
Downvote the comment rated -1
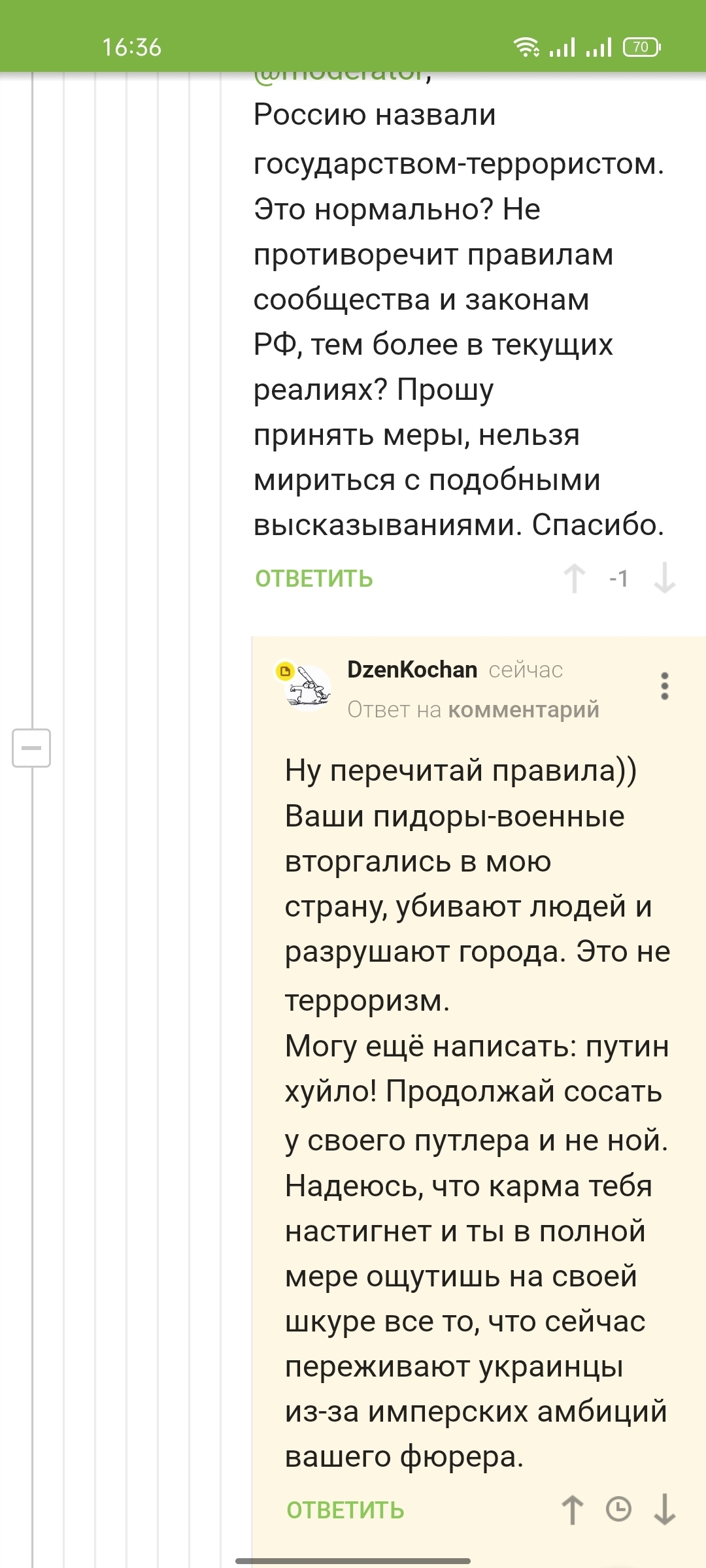click(665, 578)
